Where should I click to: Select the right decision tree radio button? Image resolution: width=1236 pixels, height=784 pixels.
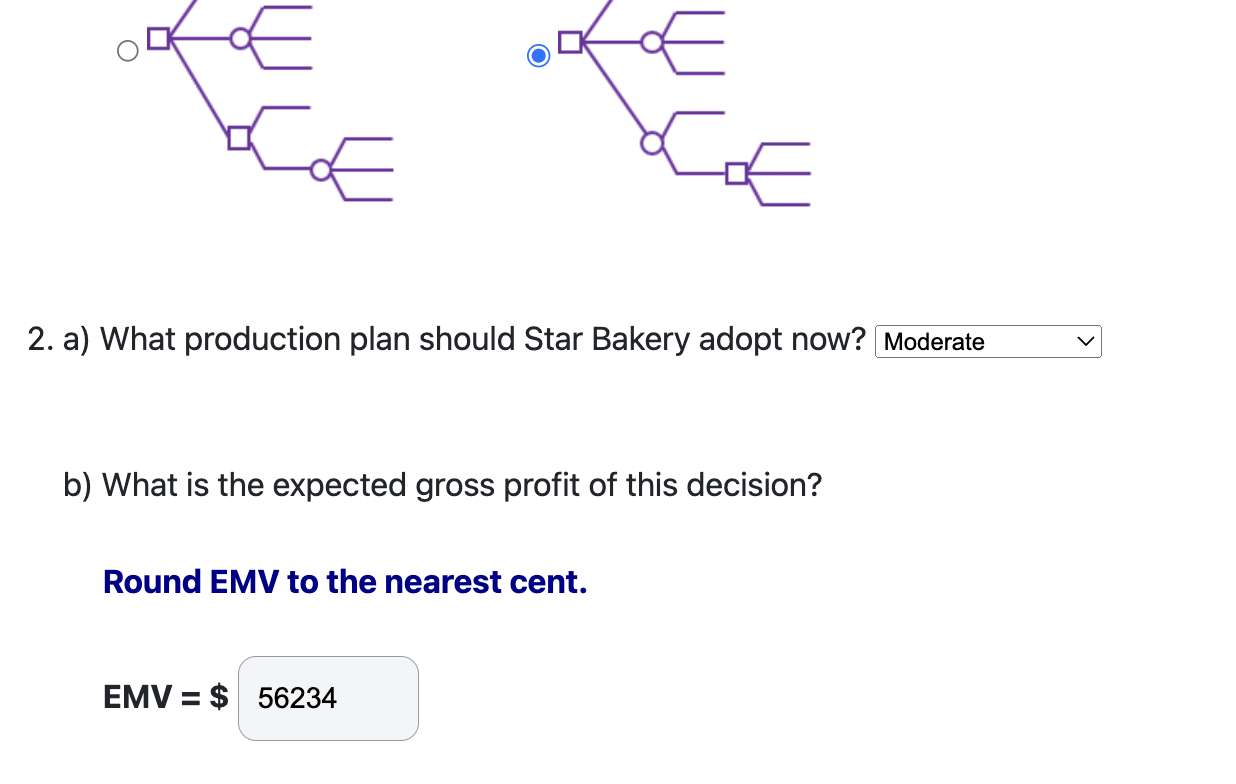pos(538,56)
